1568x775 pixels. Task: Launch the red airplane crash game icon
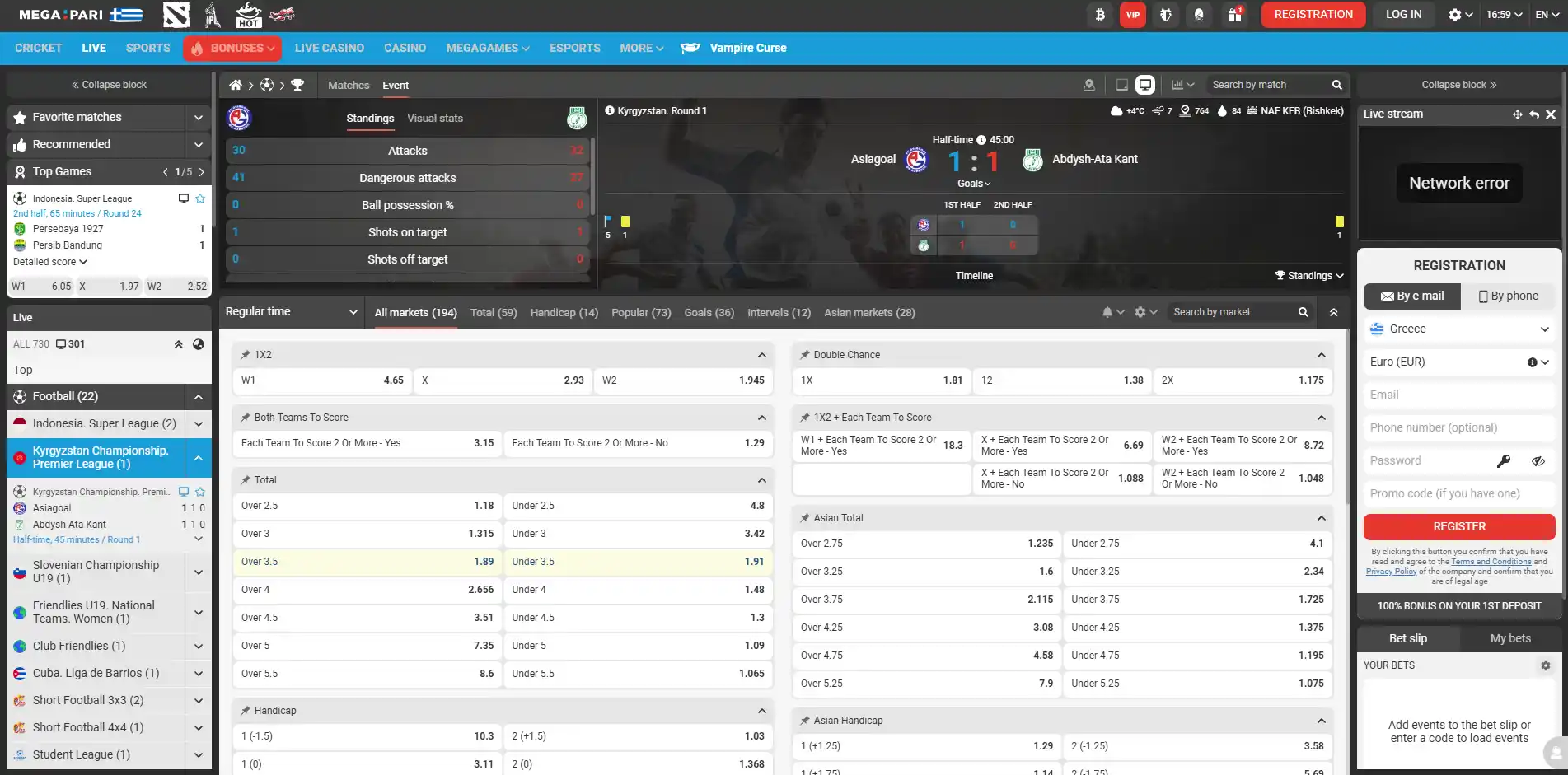(282, 14)
